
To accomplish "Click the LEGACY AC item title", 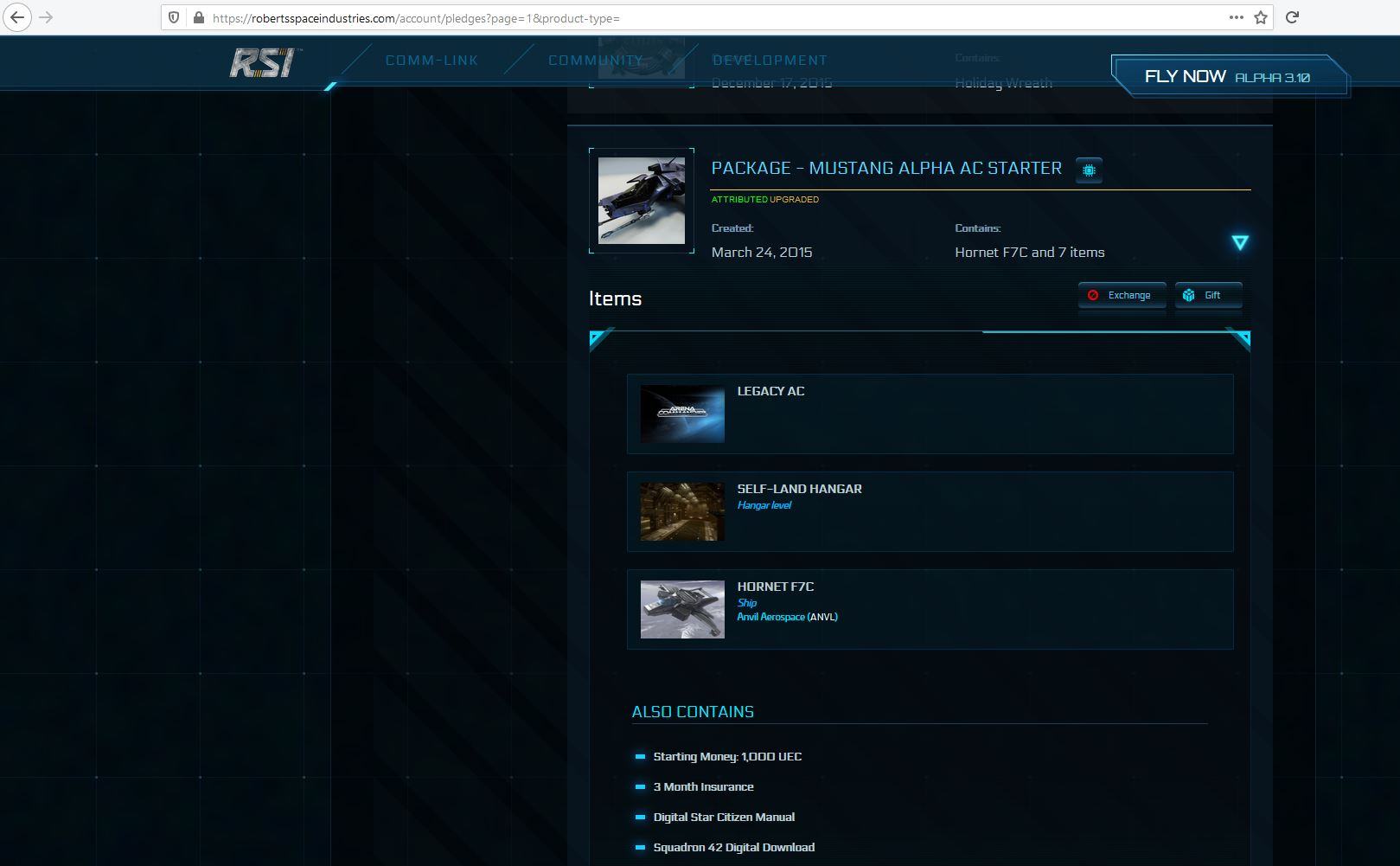I will 770,391.
